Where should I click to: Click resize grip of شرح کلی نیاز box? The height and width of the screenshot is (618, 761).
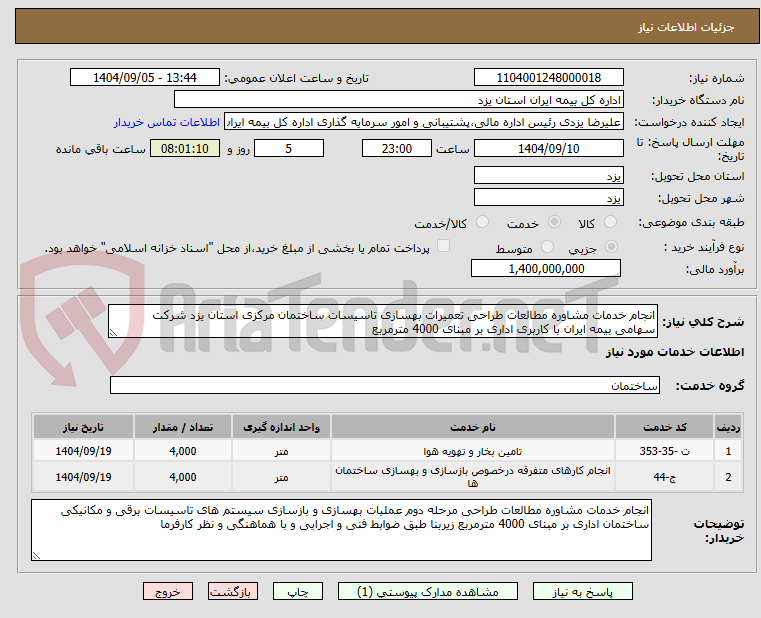click(113, 333)
